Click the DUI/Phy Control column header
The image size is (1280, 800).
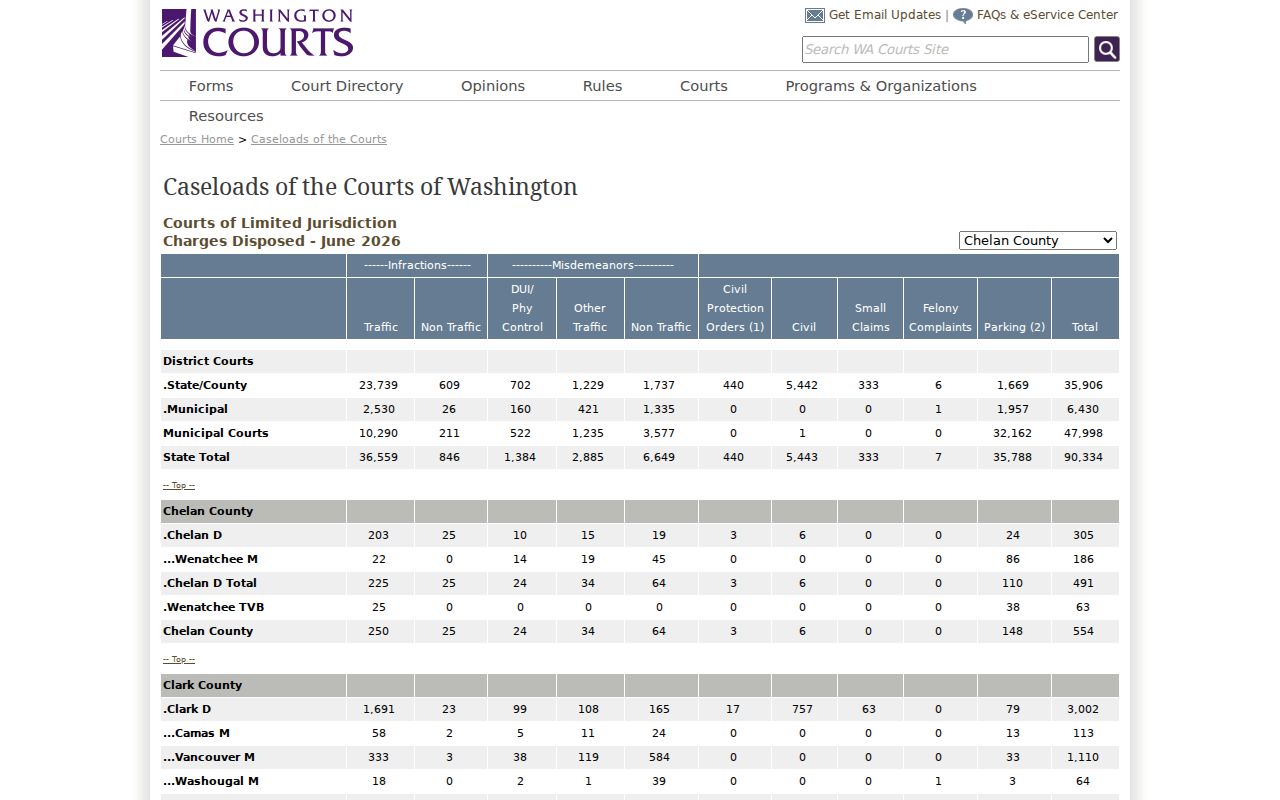522,308
